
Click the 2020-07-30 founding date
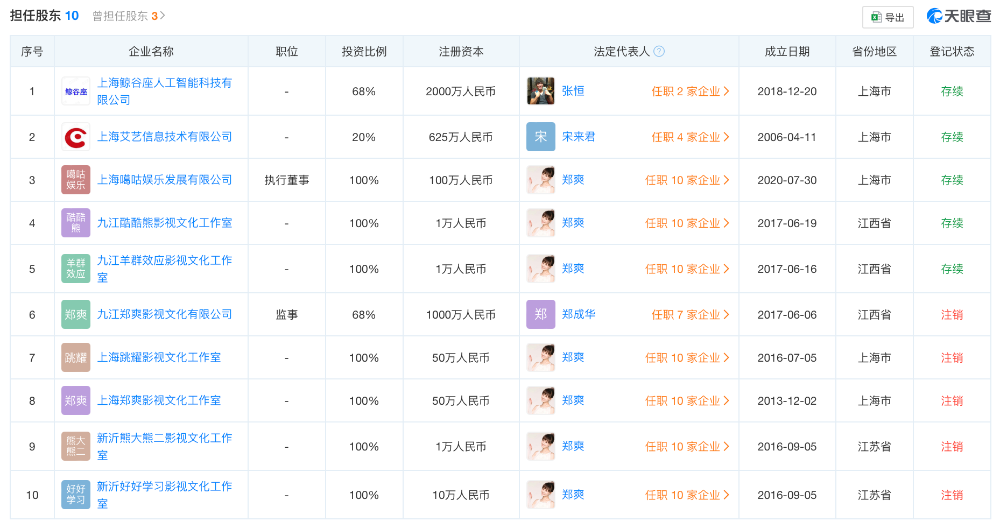(x=787, y=180)
